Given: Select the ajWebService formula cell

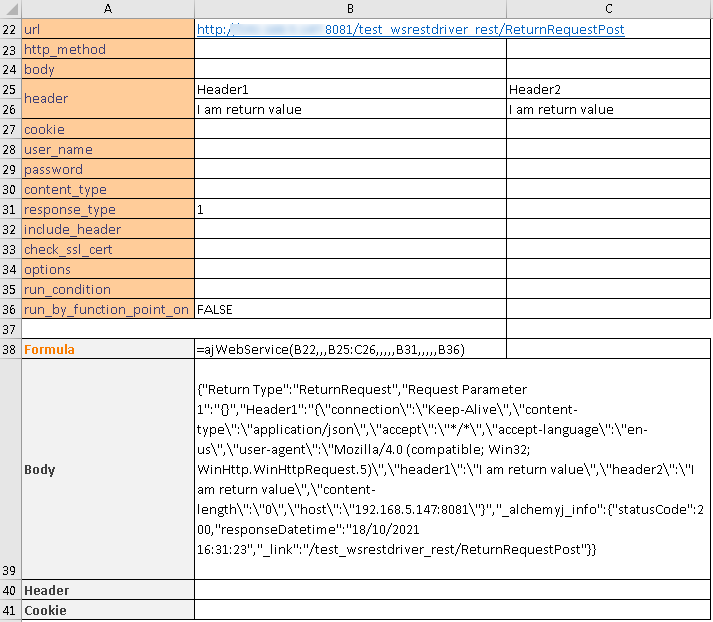Looking at the screenshot, I should (350, 350).
